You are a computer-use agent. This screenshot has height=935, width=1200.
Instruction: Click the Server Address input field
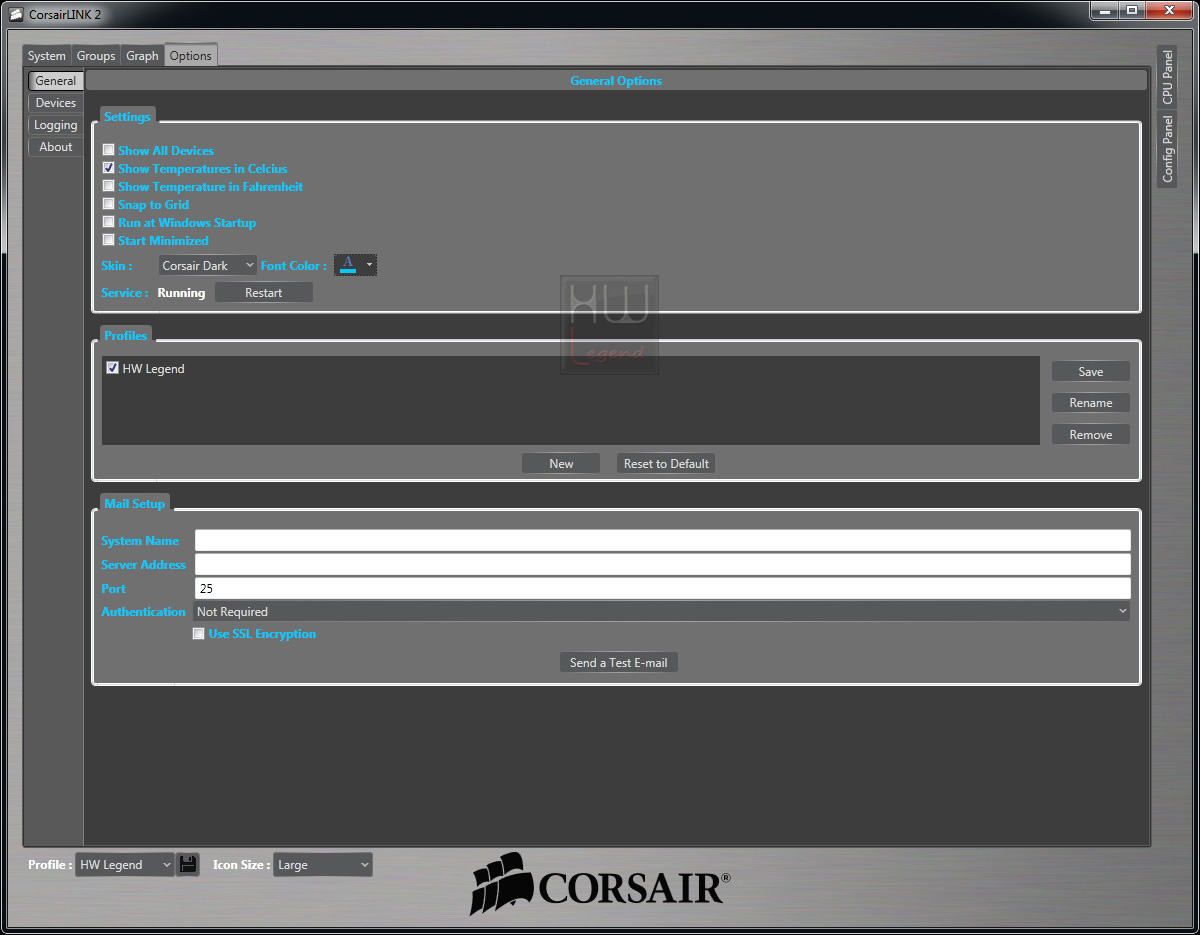pos(663,565)
